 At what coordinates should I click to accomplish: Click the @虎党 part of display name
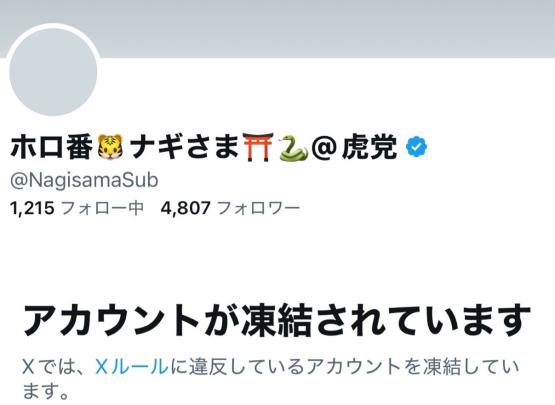[x=354, y=147]
